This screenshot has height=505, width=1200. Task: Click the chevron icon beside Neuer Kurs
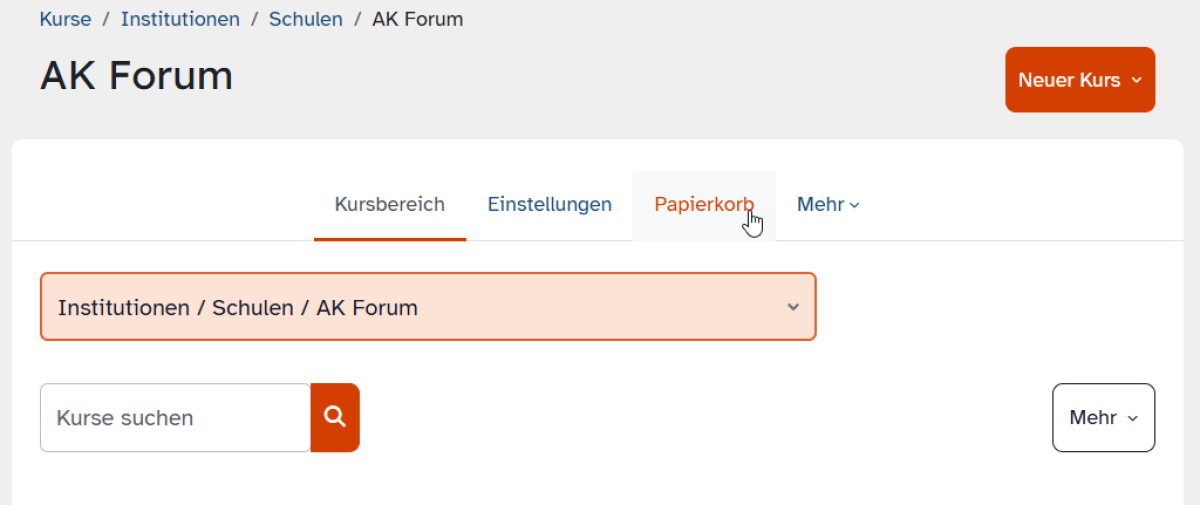1136,80
